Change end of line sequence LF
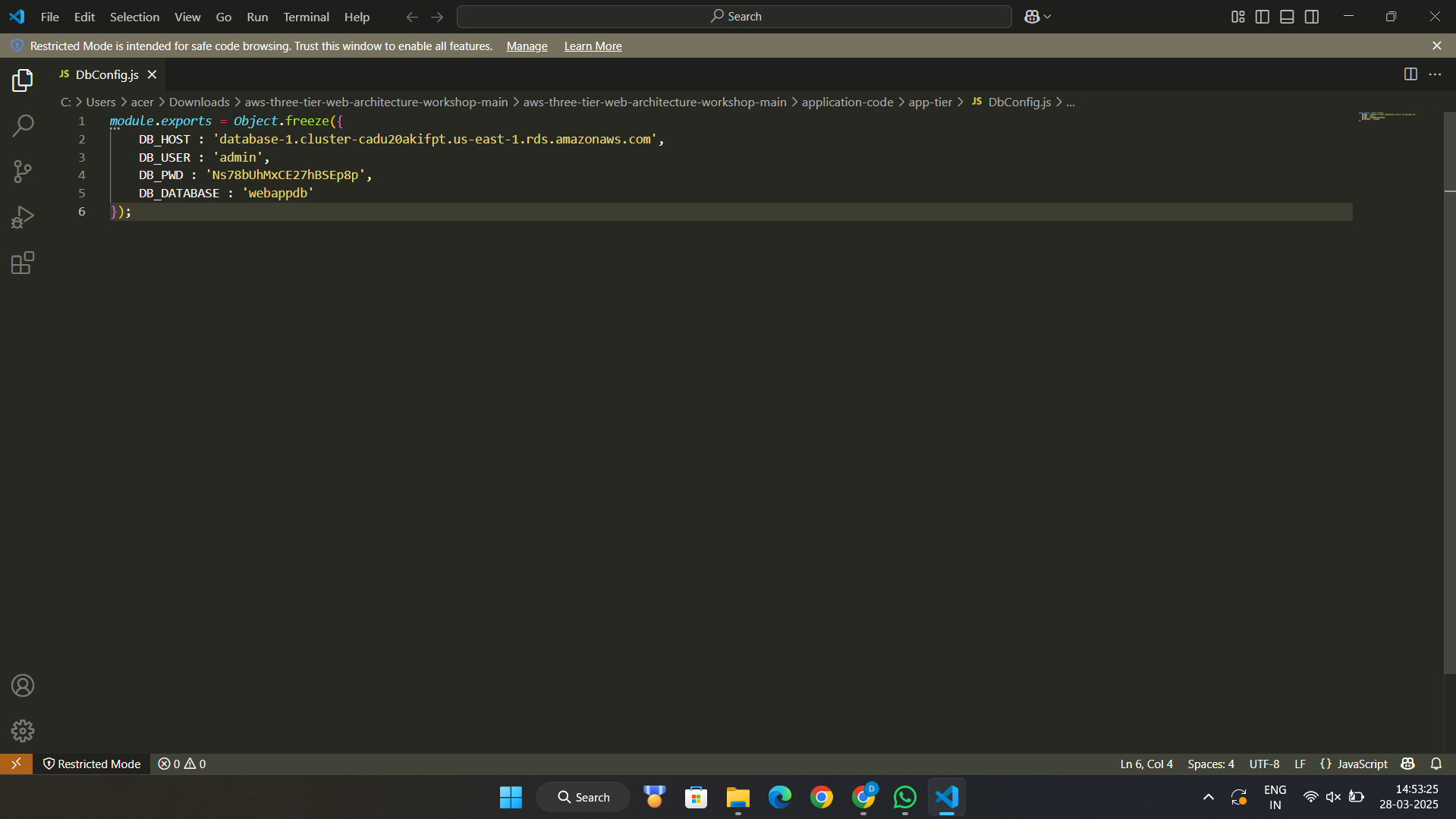The image size is (1456, 819). coord(1300,764)
